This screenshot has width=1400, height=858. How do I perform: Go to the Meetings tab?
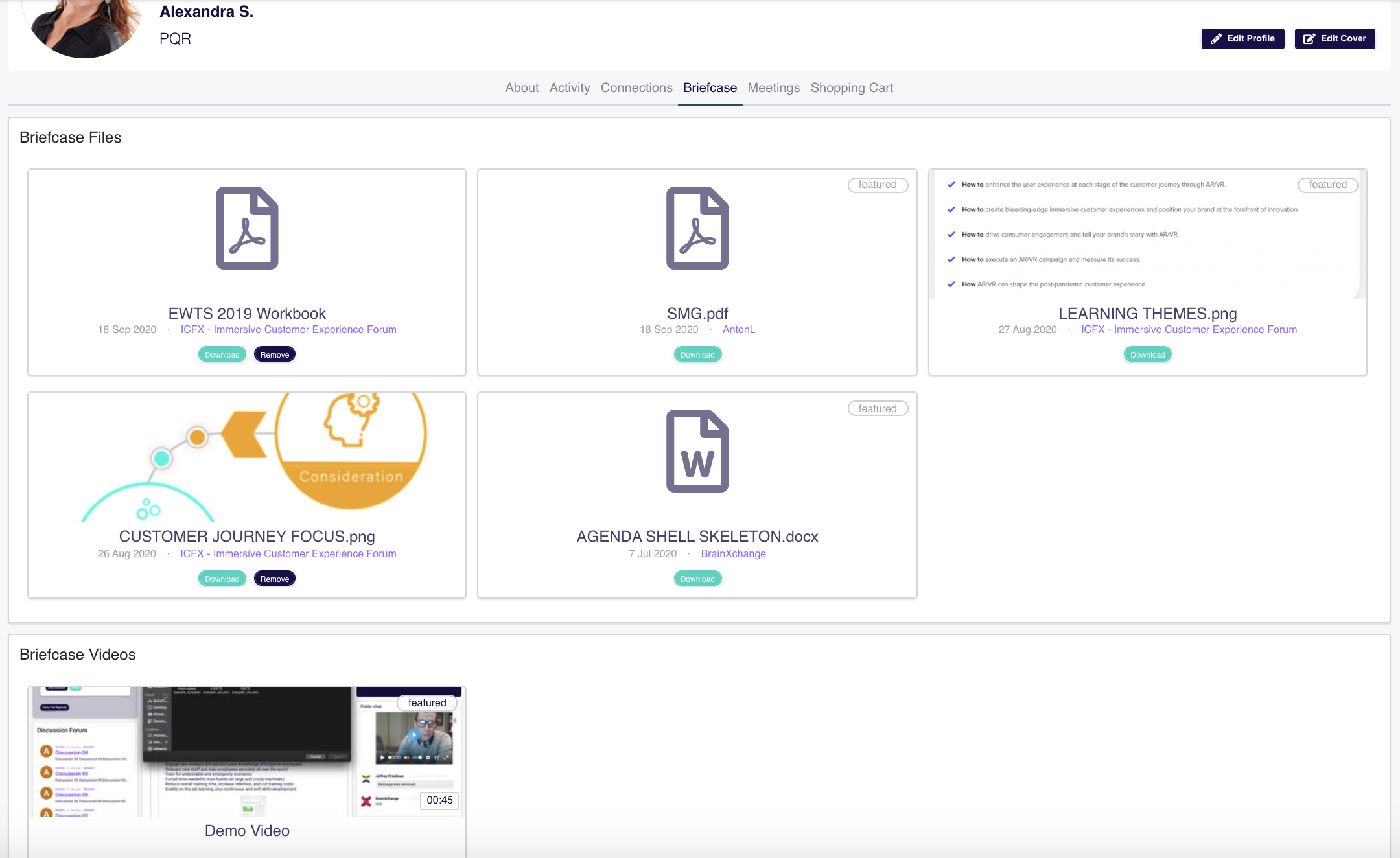773,87
